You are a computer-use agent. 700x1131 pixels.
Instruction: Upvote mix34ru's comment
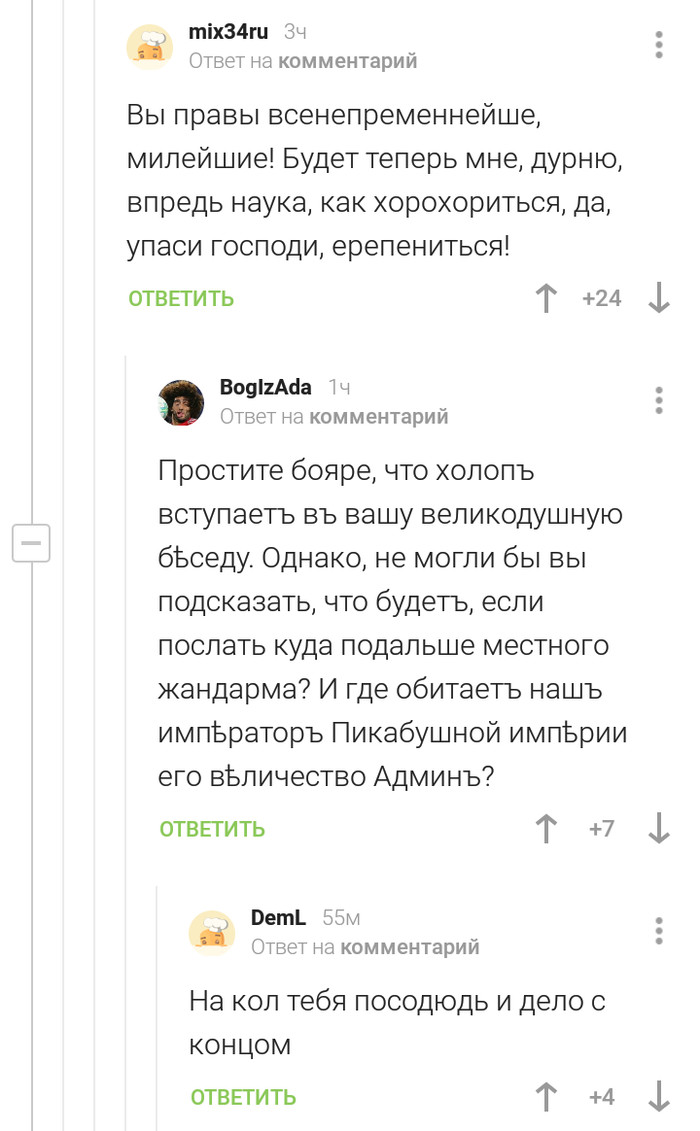[546, 298]
